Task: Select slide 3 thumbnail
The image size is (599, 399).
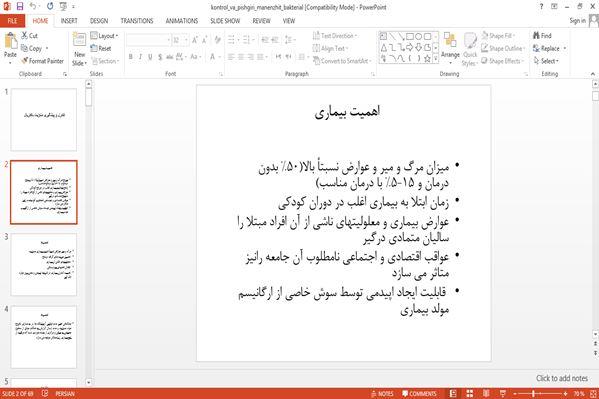Action: 44,264
